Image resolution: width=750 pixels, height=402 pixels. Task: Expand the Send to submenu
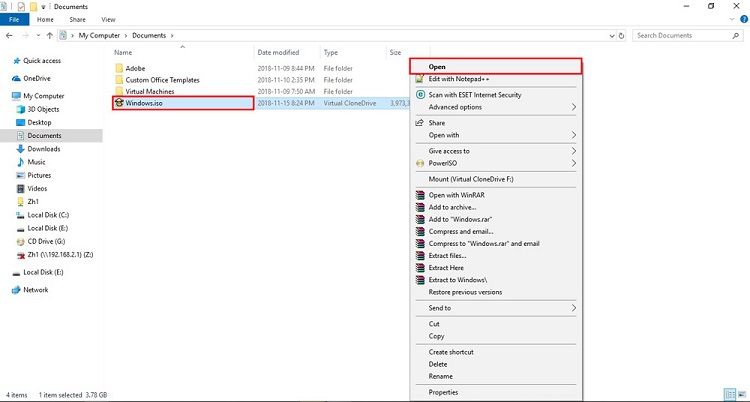[573, 308]
